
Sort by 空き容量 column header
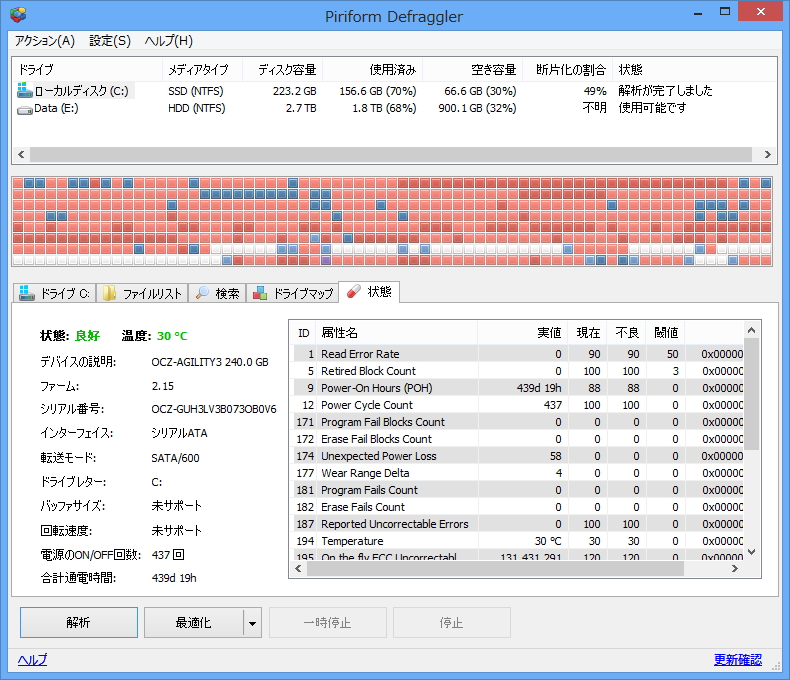coord(473,70)
